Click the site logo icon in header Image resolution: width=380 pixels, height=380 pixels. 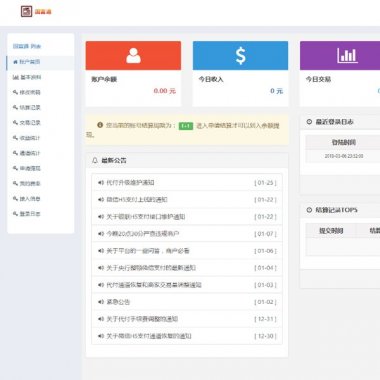point(26,11)
